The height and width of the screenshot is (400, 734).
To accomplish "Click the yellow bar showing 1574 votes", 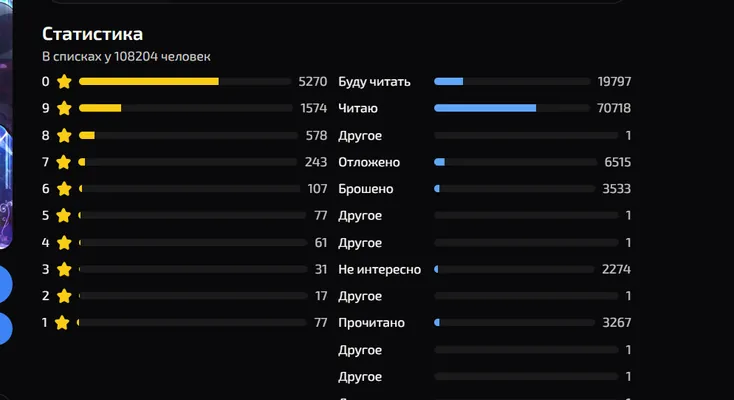I will [100, 108].
